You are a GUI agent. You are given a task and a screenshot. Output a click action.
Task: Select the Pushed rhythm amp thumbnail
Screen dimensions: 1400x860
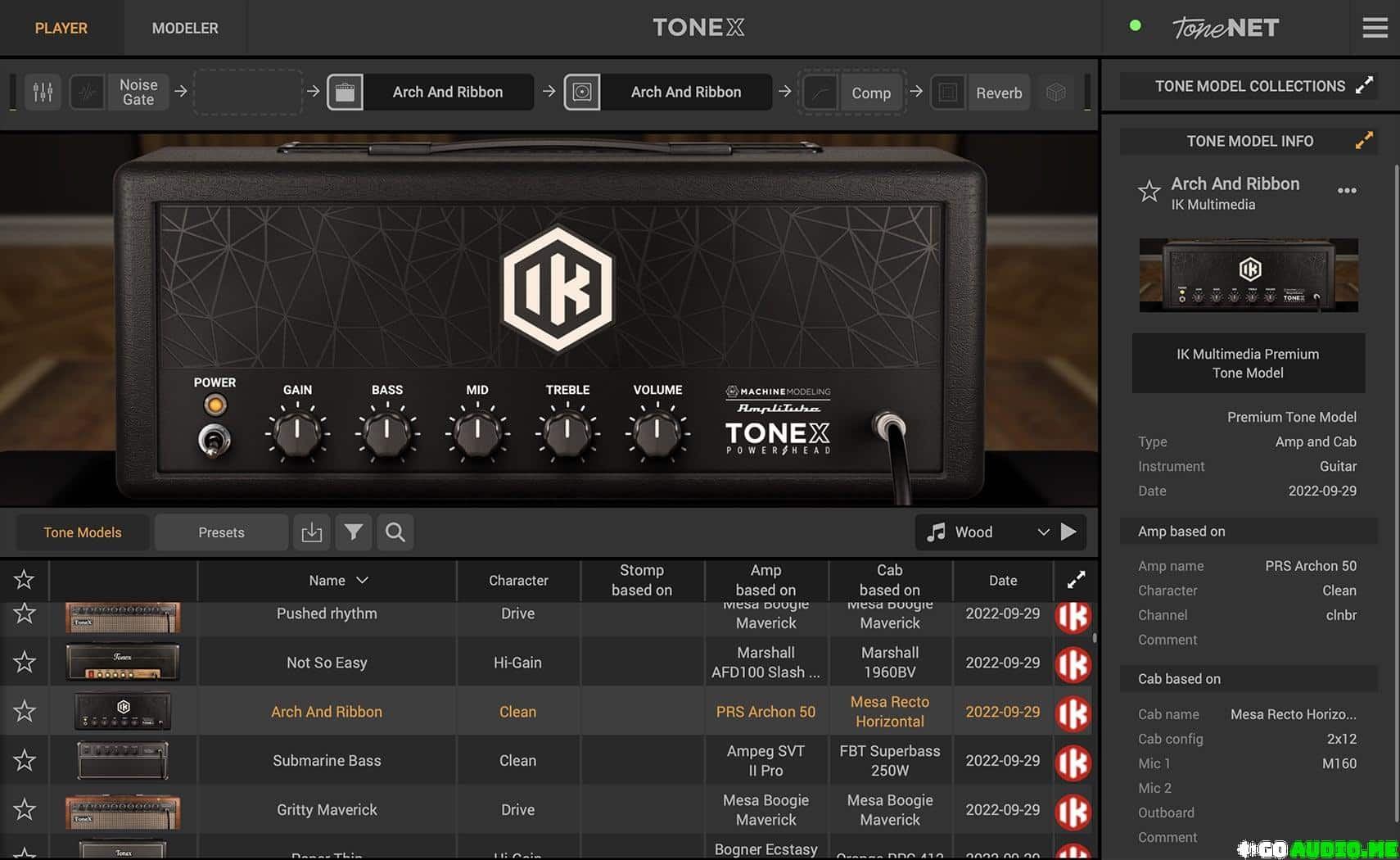click(123, 617)
